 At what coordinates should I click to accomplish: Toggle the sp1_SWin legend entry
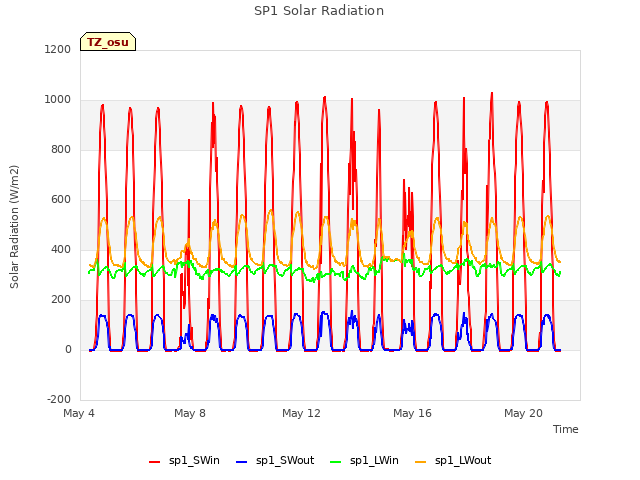pyautogui.click(x=184, y=461)
